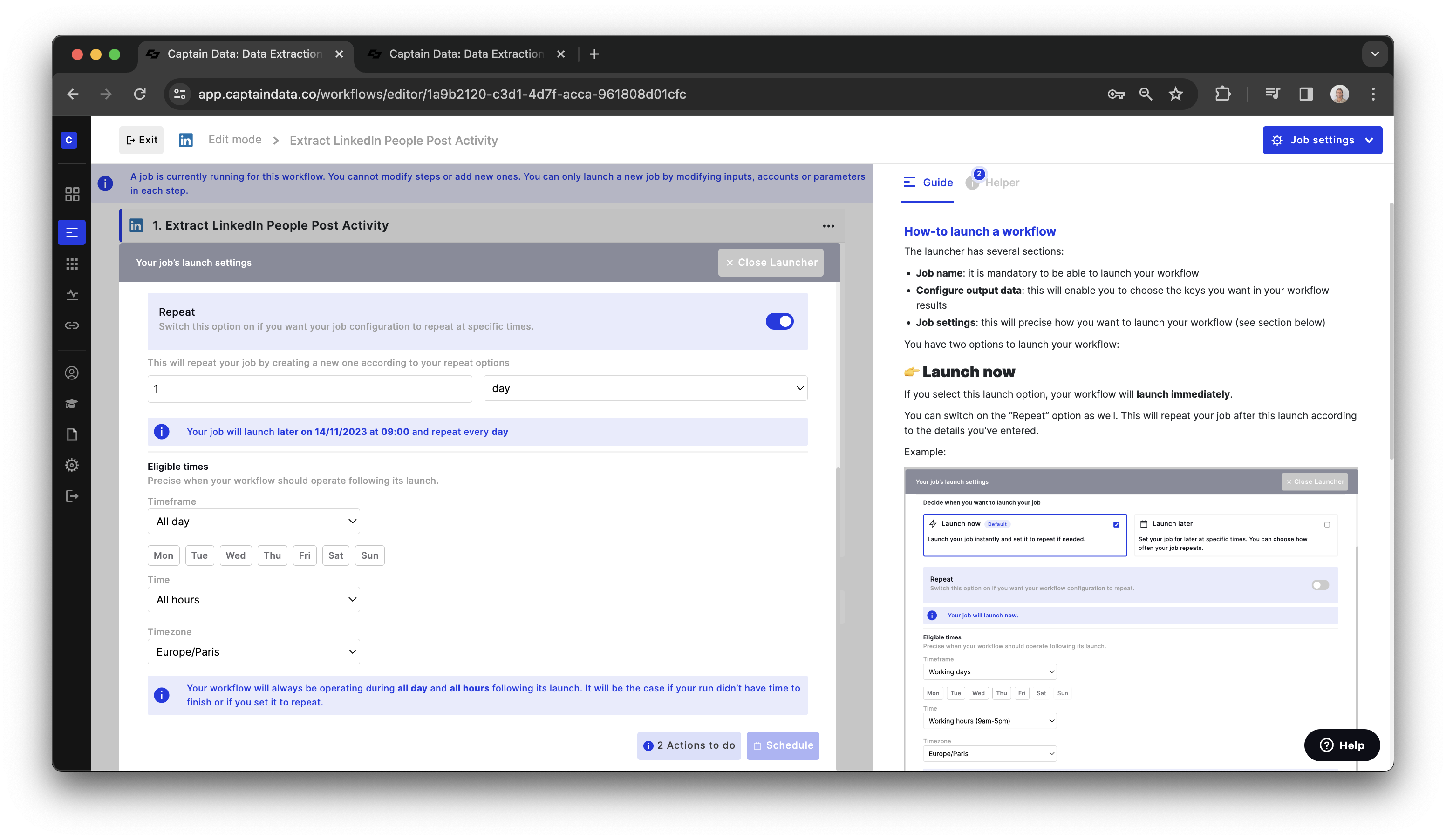Close the second Captain Data browser tab
The image size is (1446, 840).
(x=560, y=54)
